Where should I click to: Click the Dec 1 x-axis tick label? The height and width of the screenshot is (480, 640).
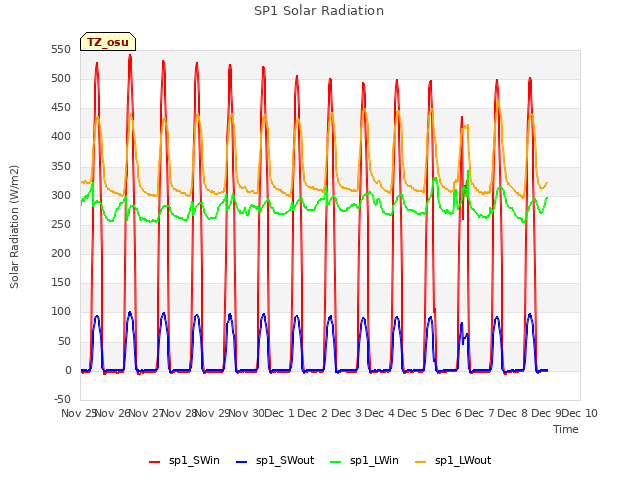(279, 413)
